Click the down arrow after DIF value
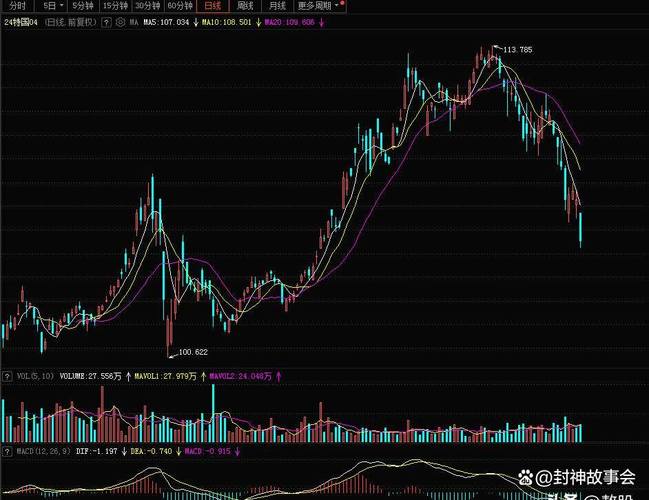This screenshot has width=649, height=500. coord(124,452)
